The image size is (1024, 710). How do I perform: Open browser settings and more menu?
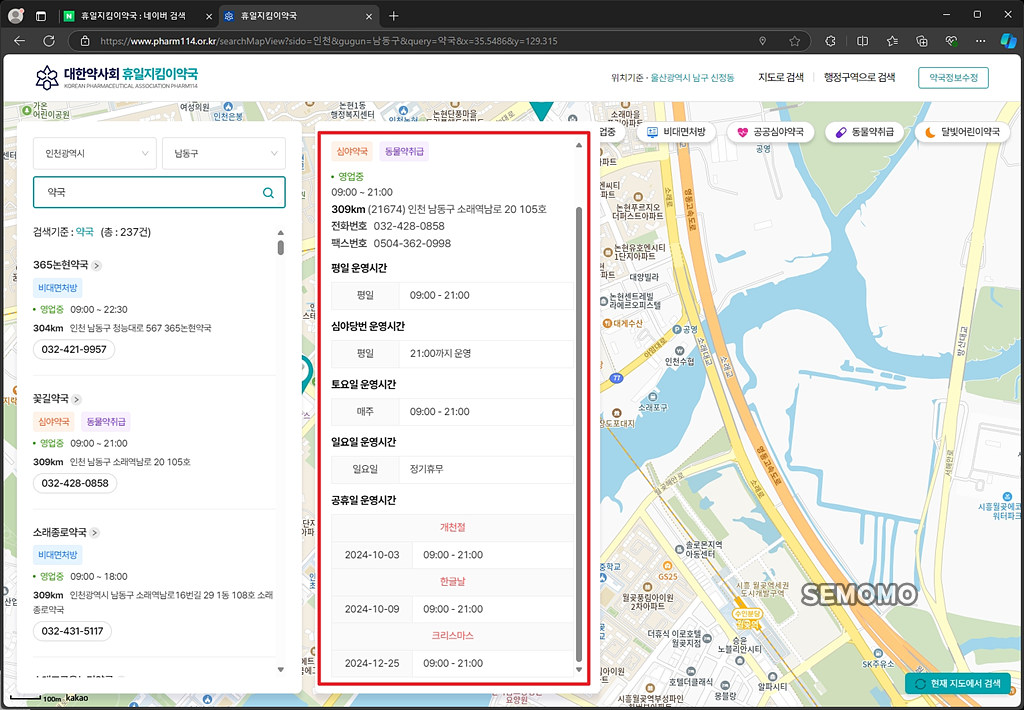[x=980, y=40]
